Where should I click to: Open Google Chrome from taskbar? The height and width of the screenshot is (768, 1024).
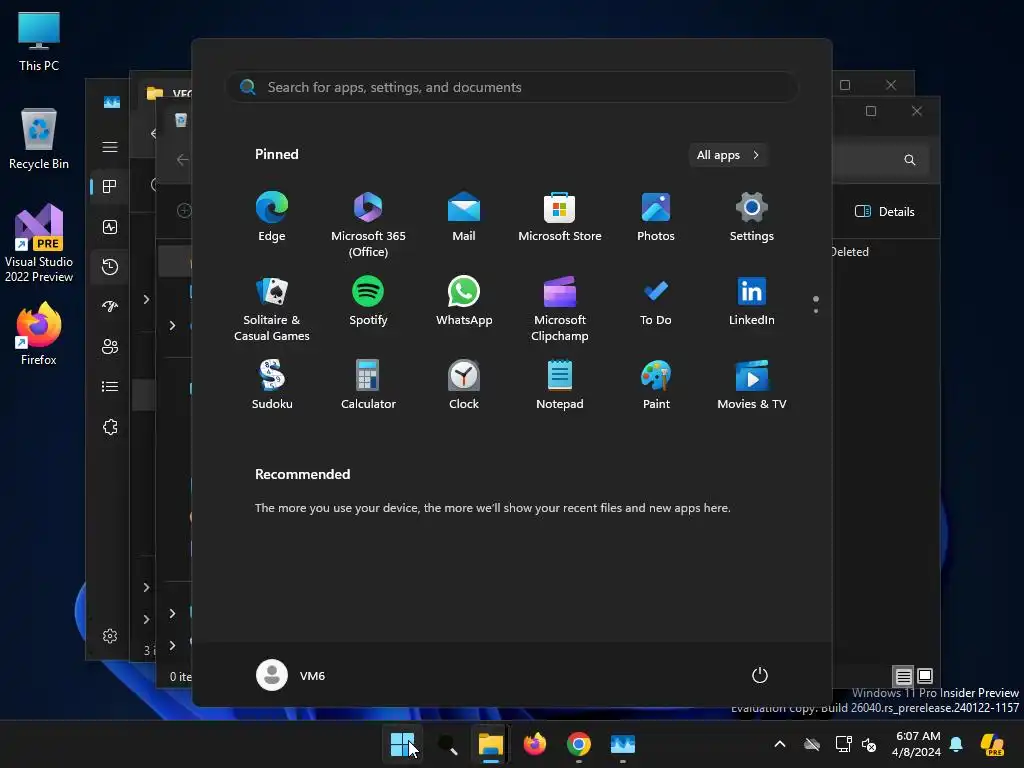[x=579, y=744]
